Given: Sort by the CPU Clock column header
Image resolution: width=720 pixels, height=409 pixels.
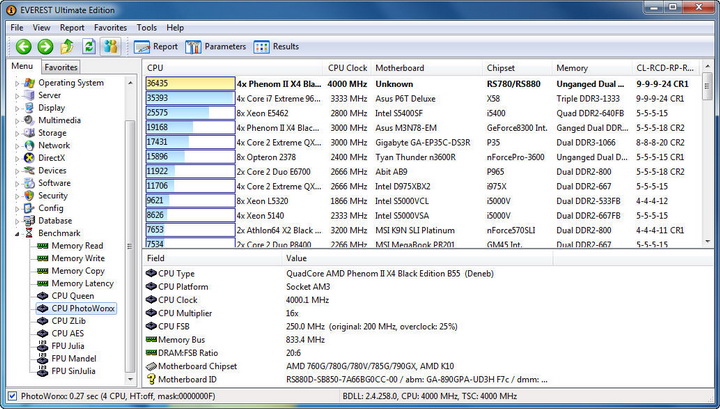Looking at the screenshot, I should pyautogui.click(x=347, y=69).
